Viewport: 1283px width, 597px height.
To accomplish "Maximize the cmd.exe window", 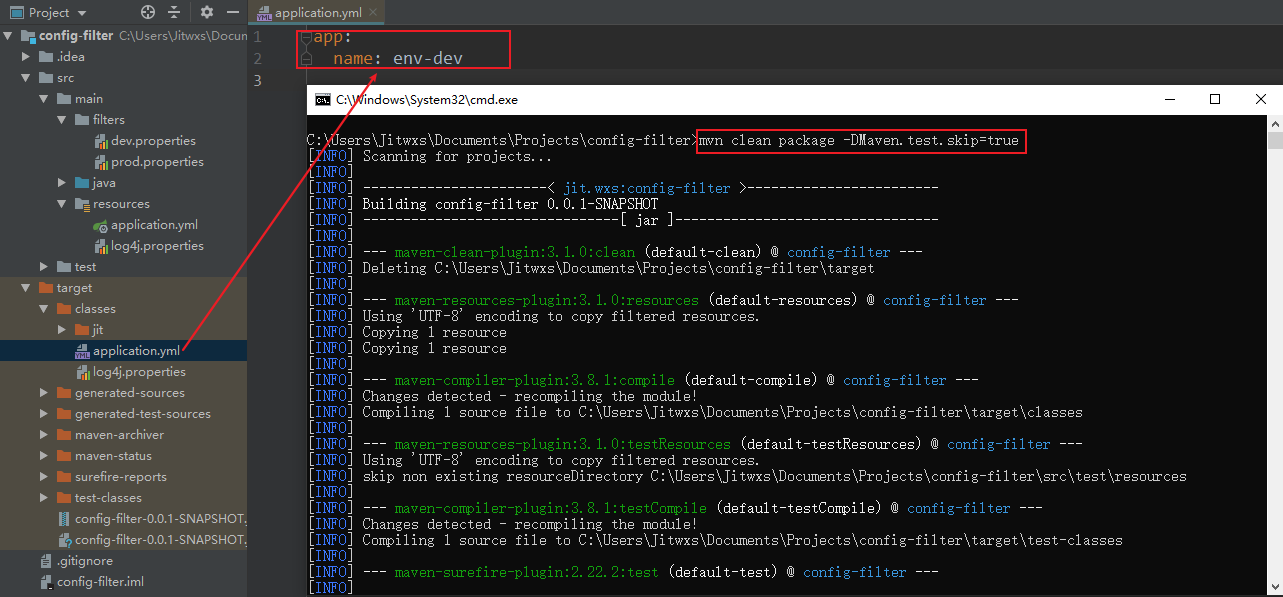I will [1215, 100].
